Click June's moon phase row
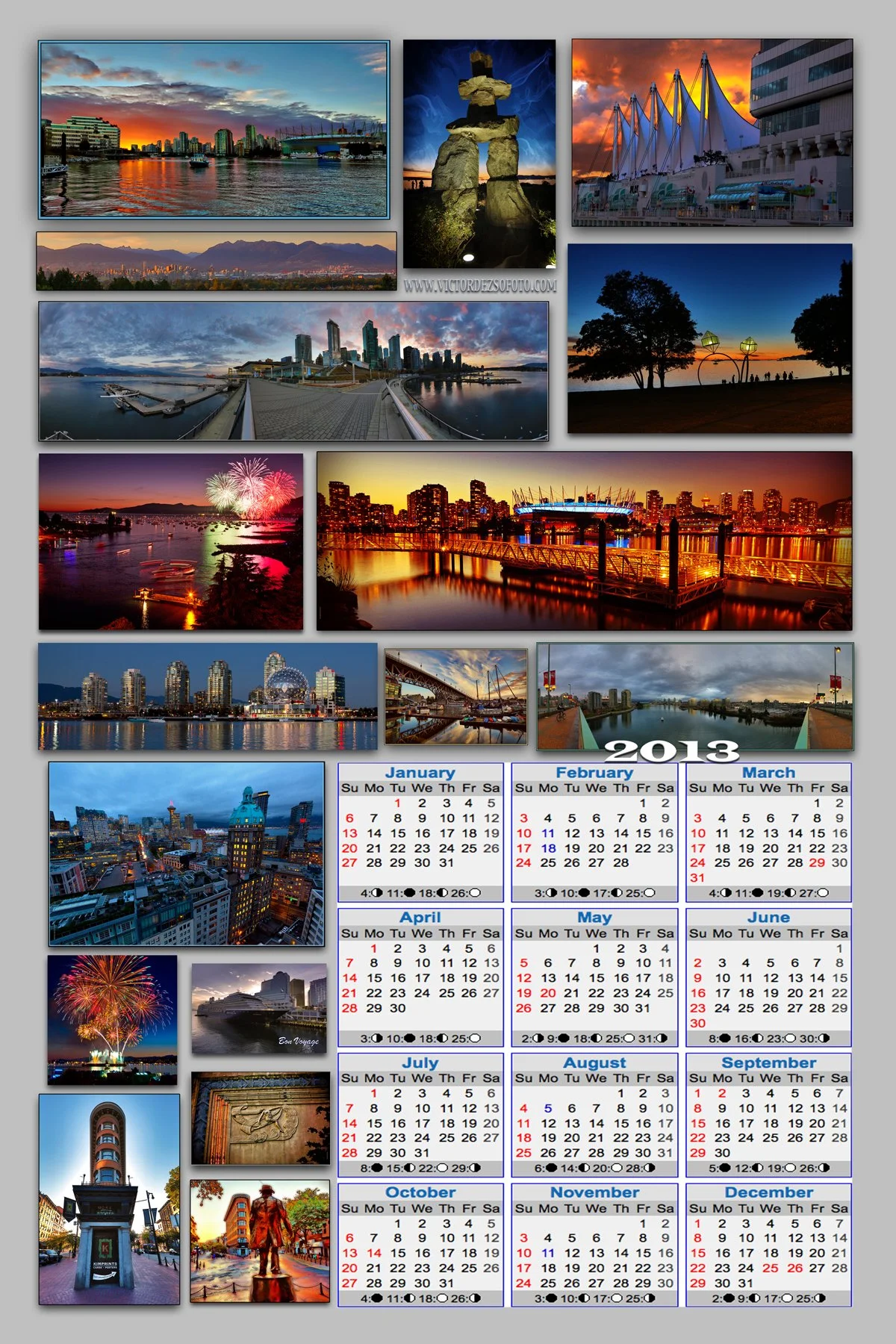896x1344 pixels. [769, 1038]
